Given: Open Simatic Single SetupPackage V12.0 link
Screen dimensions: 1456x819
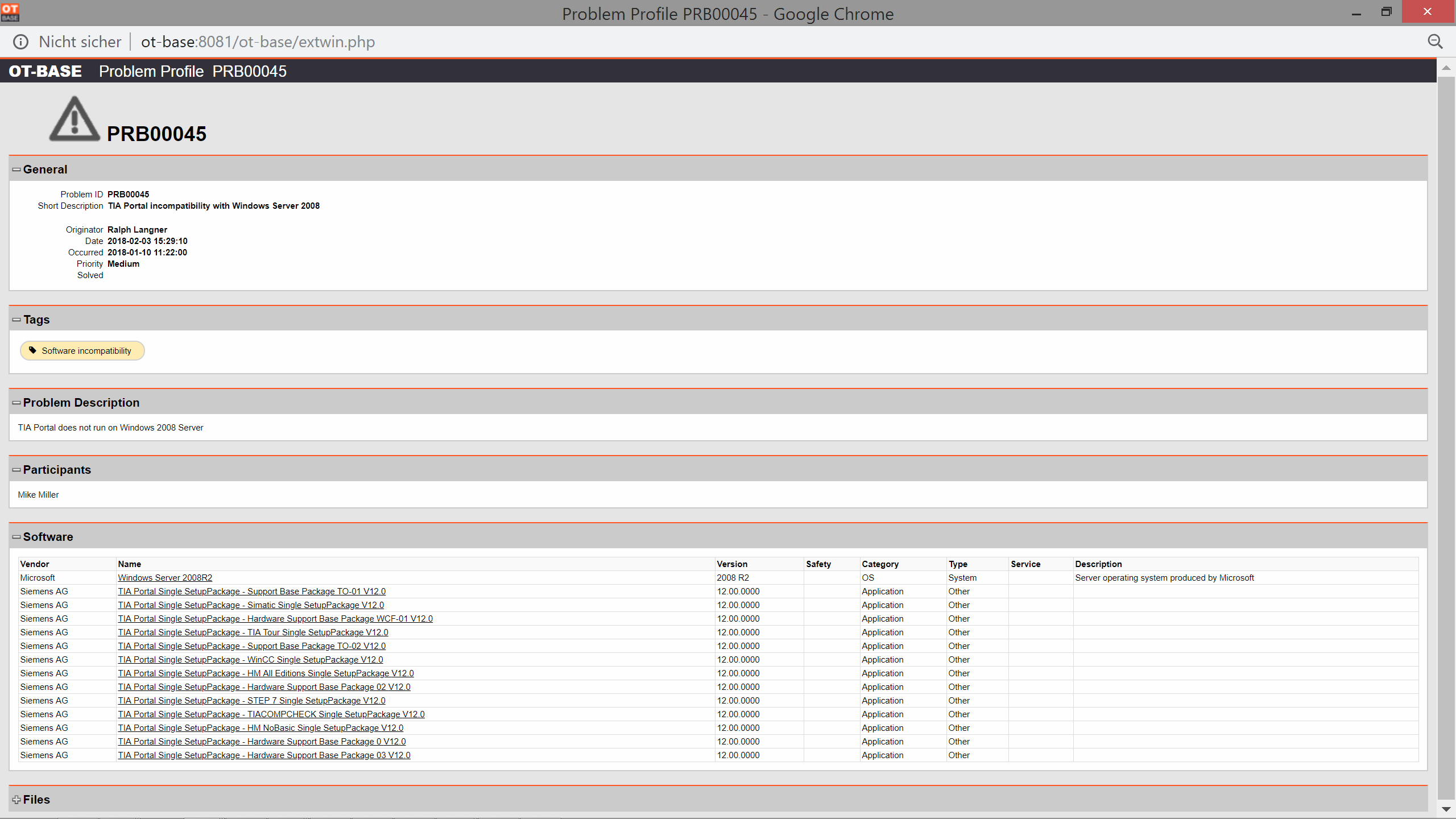Looking at the screenshot, I should [x=251, y=605].
